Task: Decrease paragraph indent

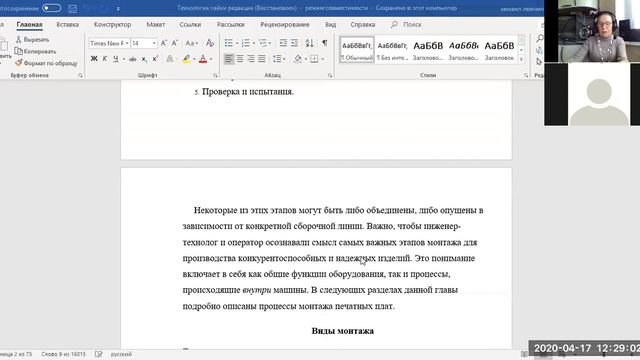Action: [283, 43]
